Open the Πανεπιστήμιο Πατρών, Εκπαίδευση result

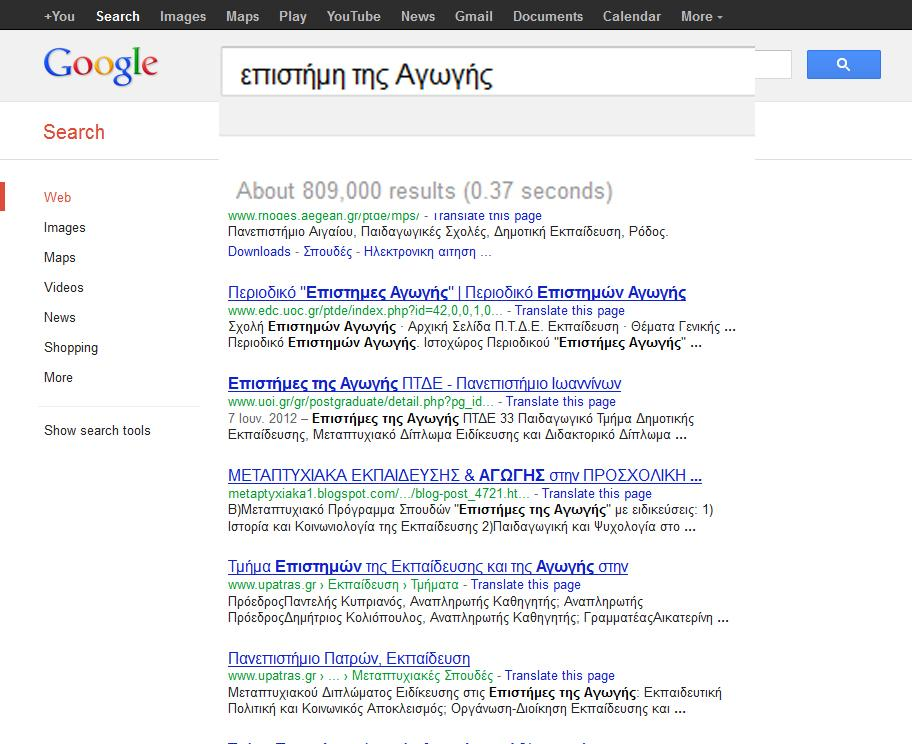(348, 658)
